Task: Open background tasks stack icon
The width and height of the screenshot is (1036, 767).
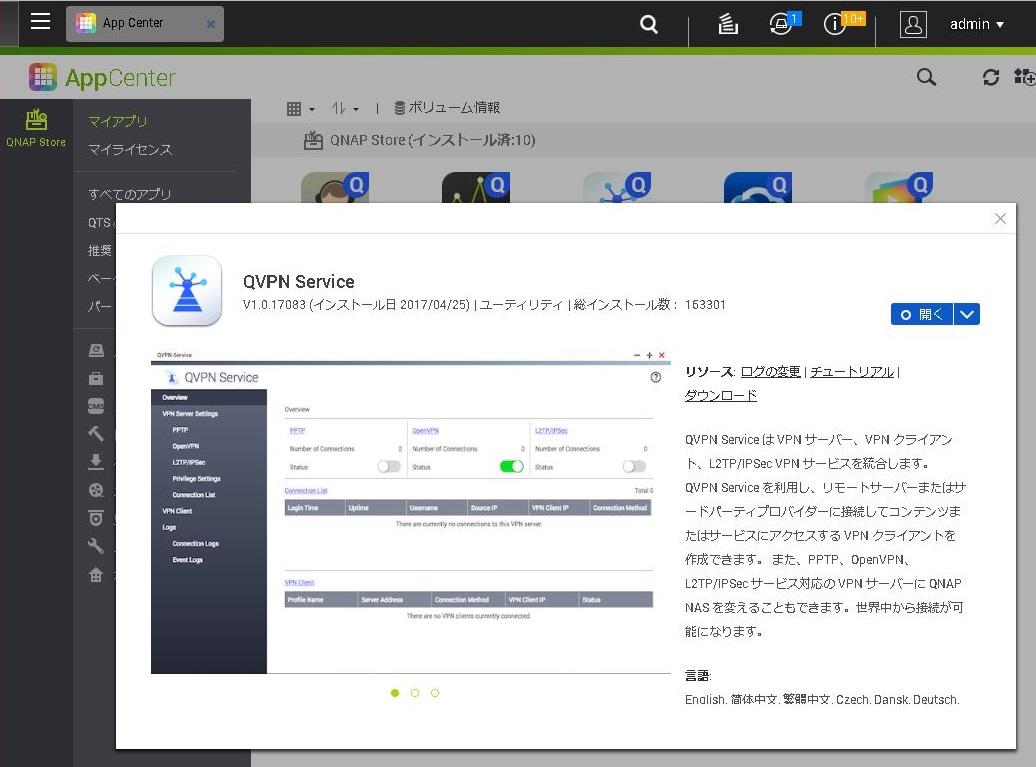Action: [727, 24]
